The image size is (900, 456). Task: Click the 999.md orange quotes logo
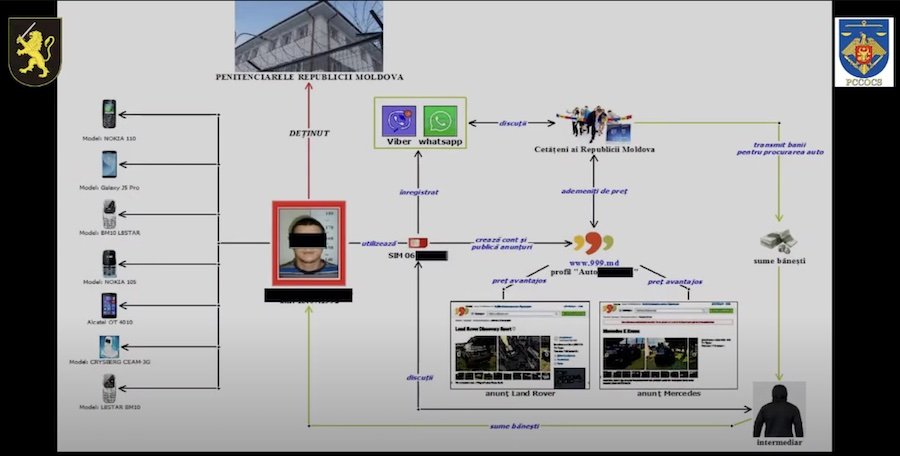[594, 243]
